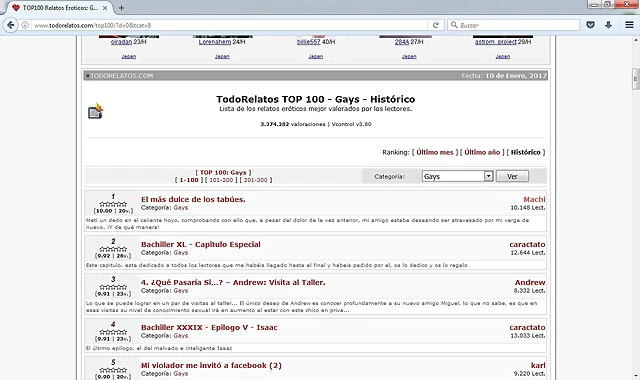Click the Ver button
This screenshot has height=380, width=640.
tap(512, 176)
